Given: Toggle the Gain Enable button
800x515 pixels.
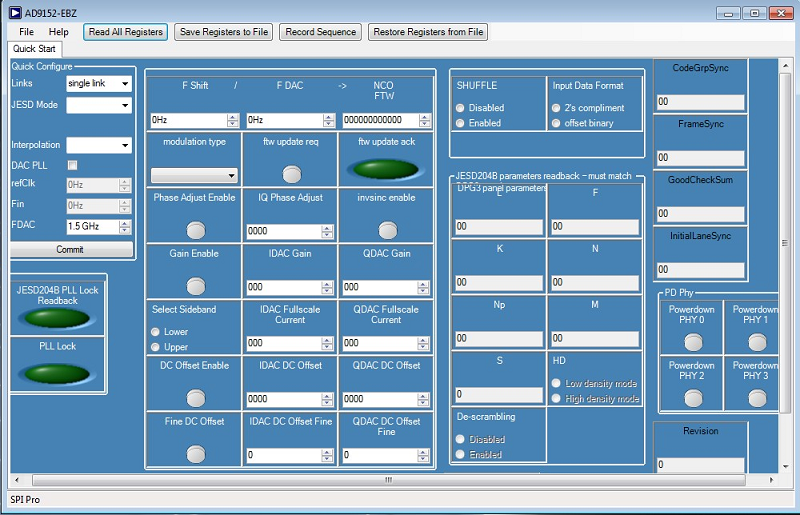Looking at the screenshot, I should 195,286.
